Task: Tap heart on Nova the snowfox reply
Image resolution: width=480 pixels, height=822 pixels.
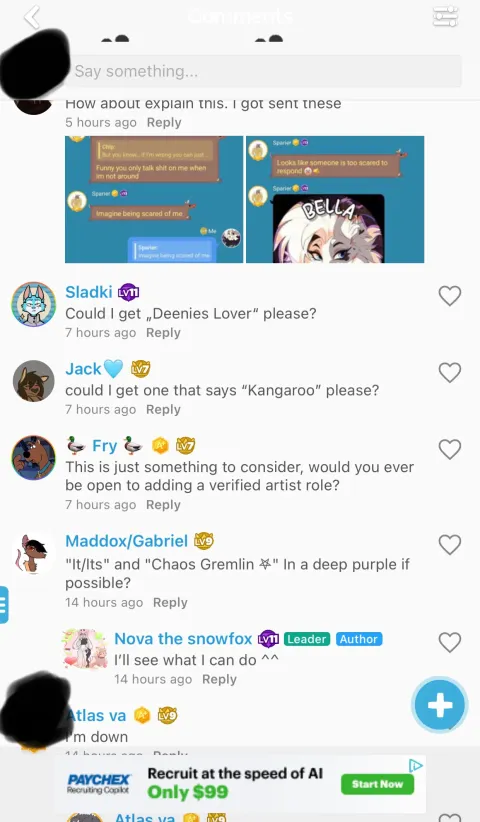Action: point(450,642)
